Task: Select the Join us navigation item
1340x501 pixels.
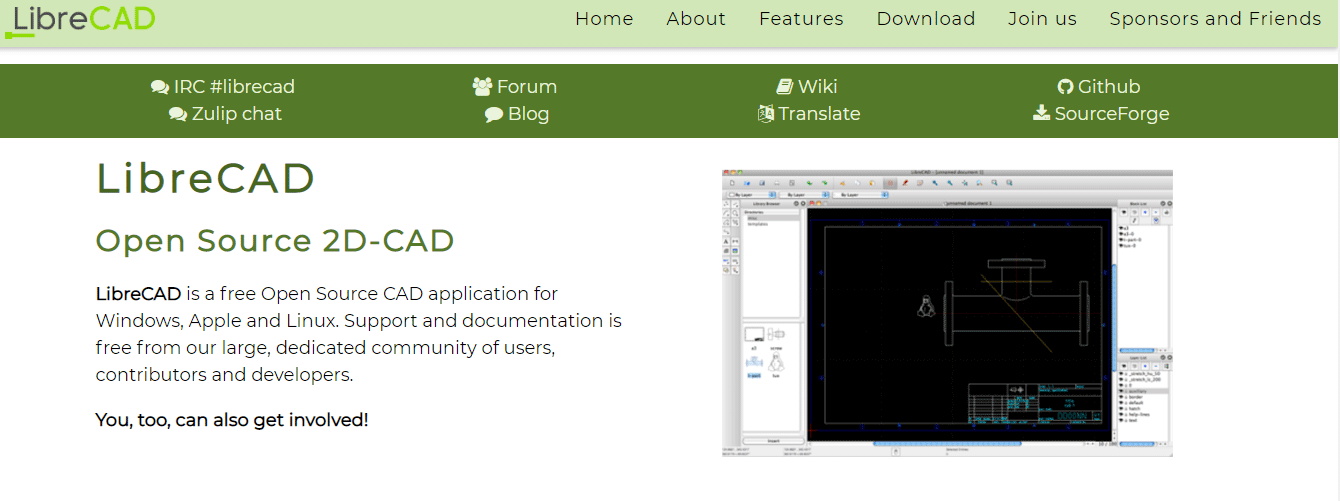Action: coord(1042,19)
